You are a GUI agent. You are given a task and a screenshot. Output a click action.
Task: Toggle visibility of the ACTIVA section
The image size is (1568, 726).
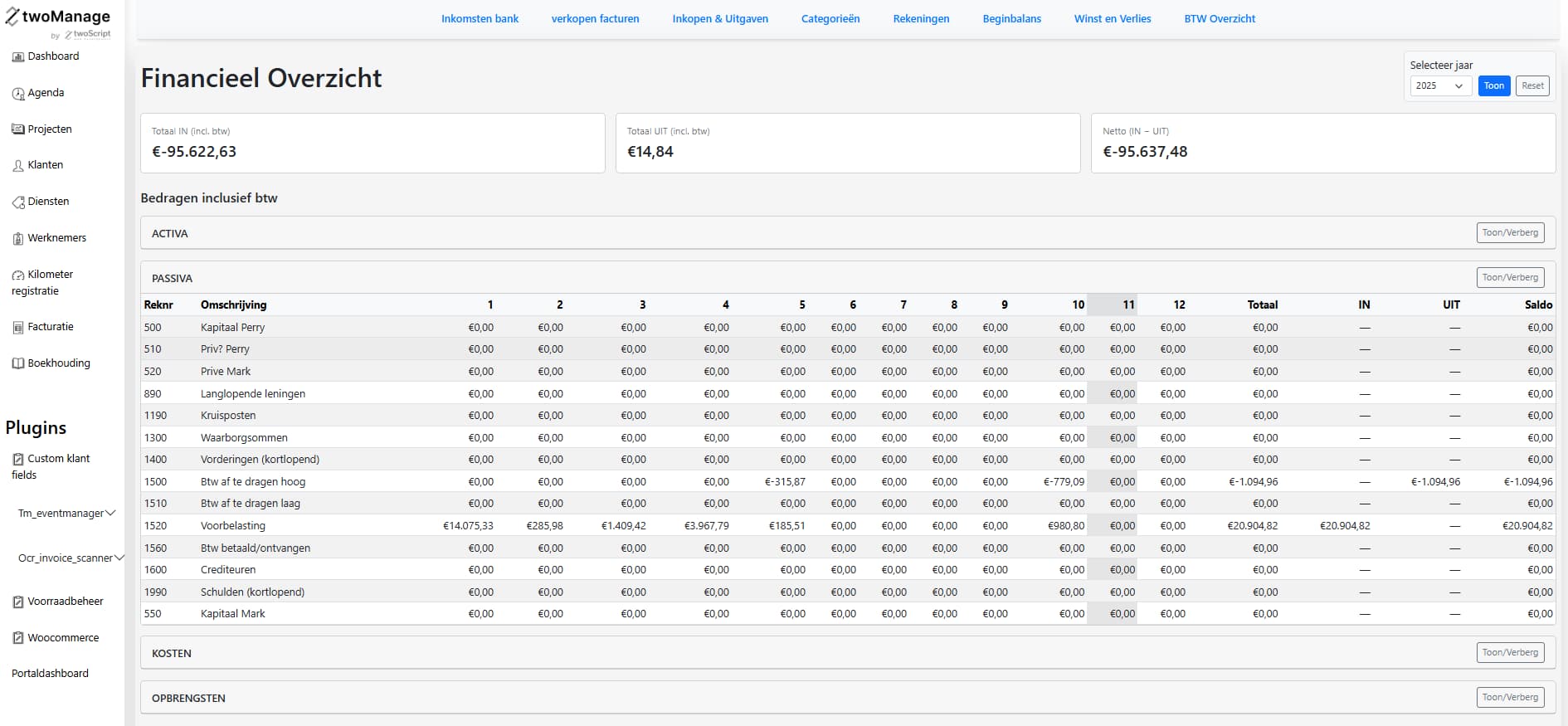(1510, 233)
